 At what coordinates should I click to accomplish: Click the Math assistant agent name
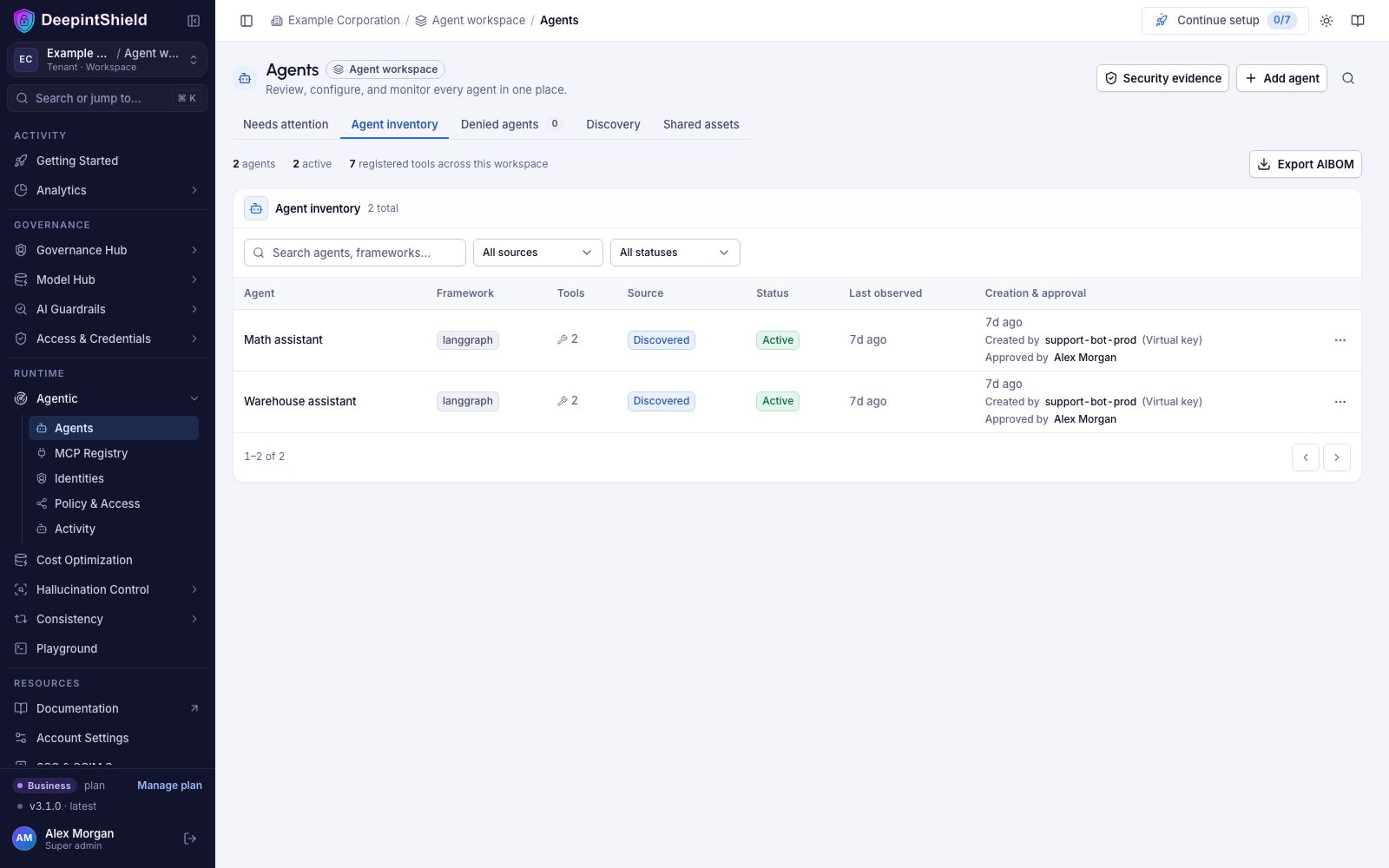click(x=283, y=340)
